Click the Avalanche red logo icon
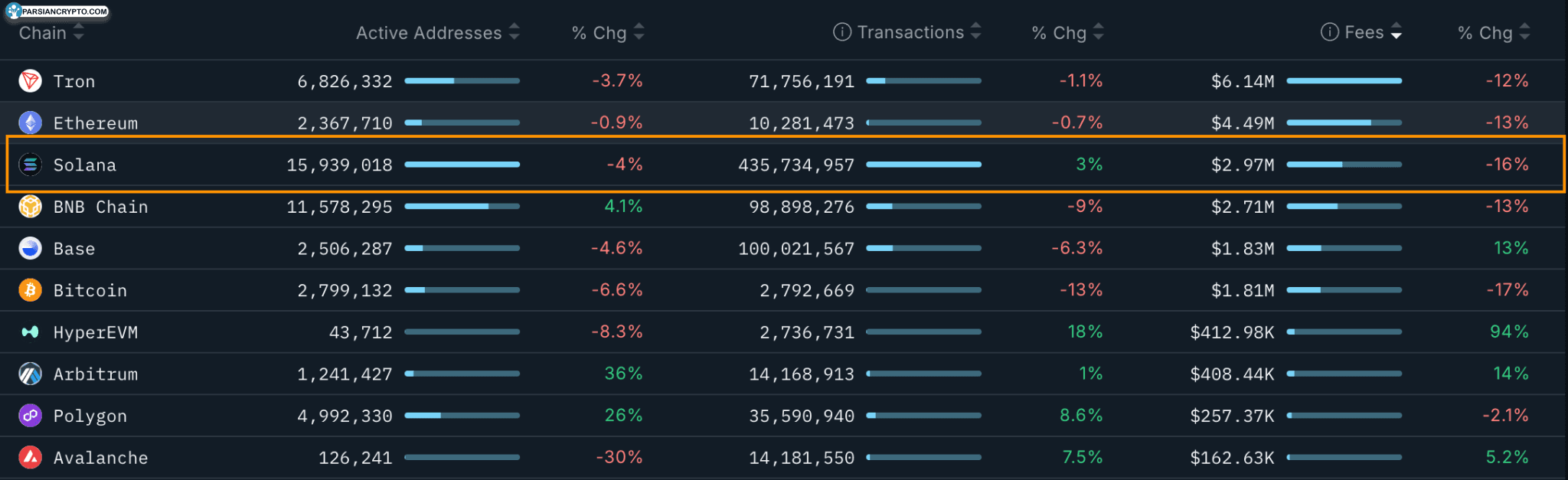Screen dimensions: 1568x480 point(30,458)
